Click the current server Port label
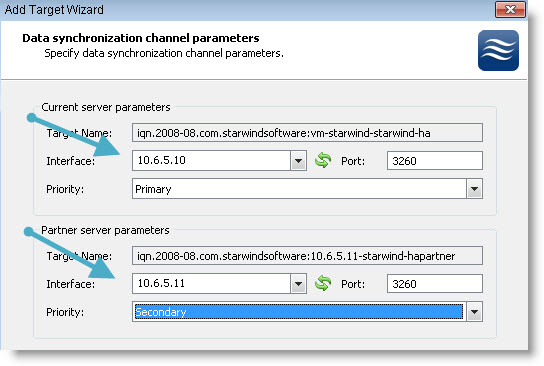 tap(353, 161)
